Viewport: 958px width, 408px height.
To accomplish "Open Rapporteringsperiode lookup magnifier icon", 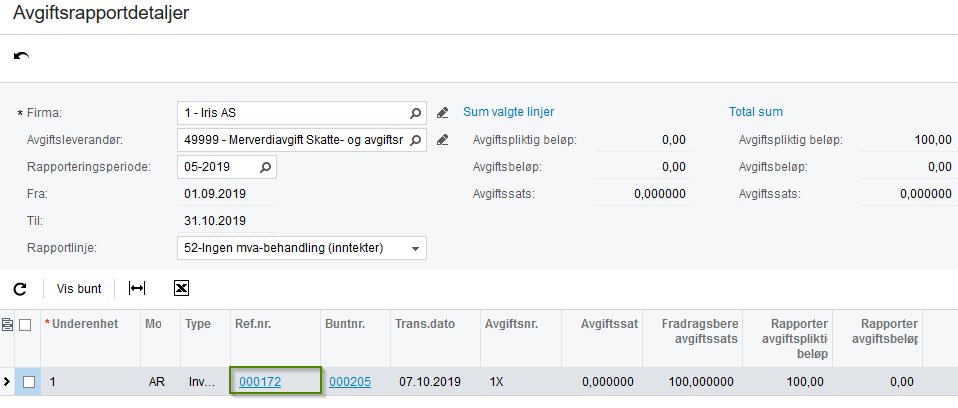I will (265, 167).
